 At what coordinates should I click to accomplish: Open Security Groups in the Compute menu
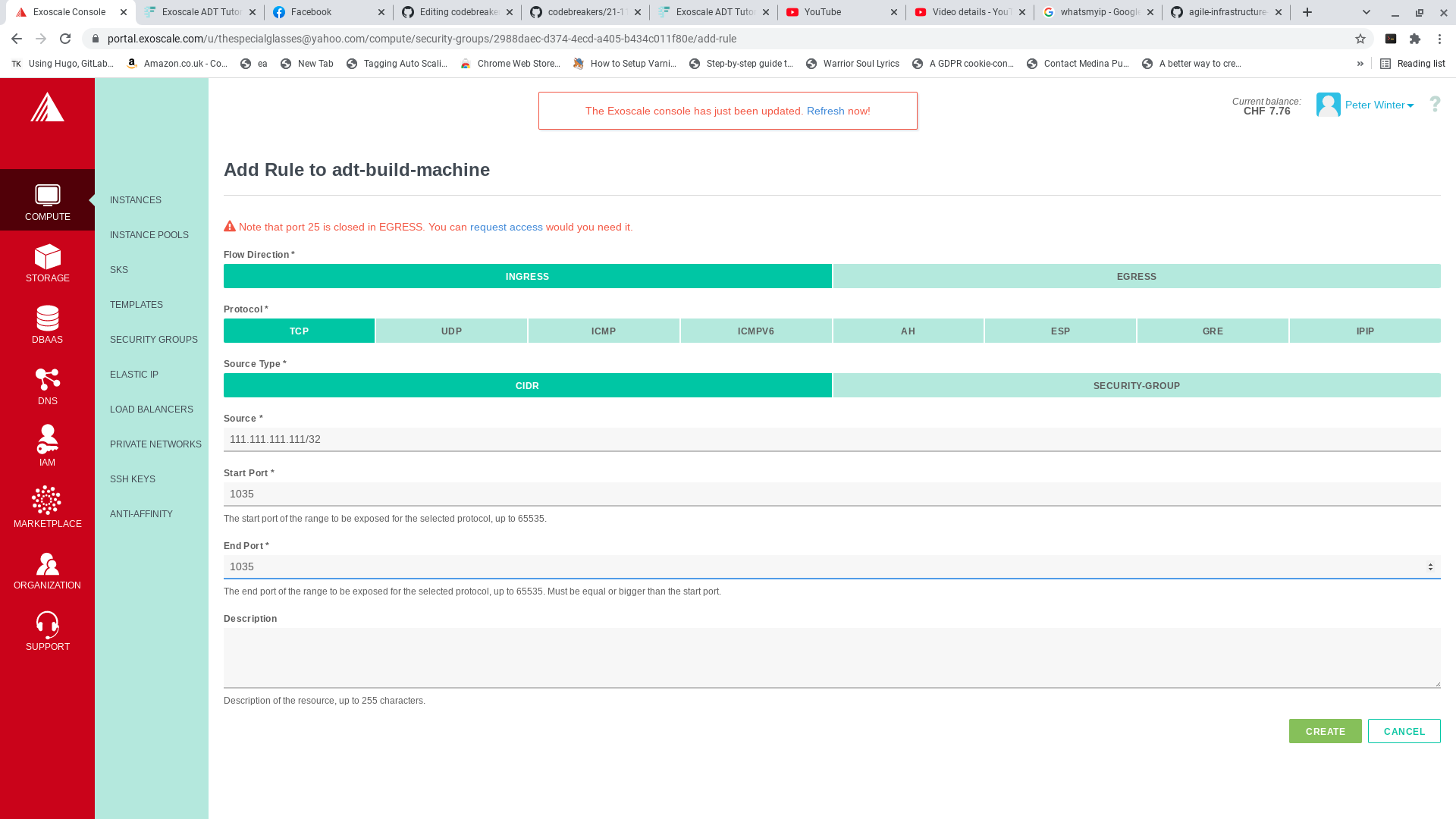[x=153, y=340]
